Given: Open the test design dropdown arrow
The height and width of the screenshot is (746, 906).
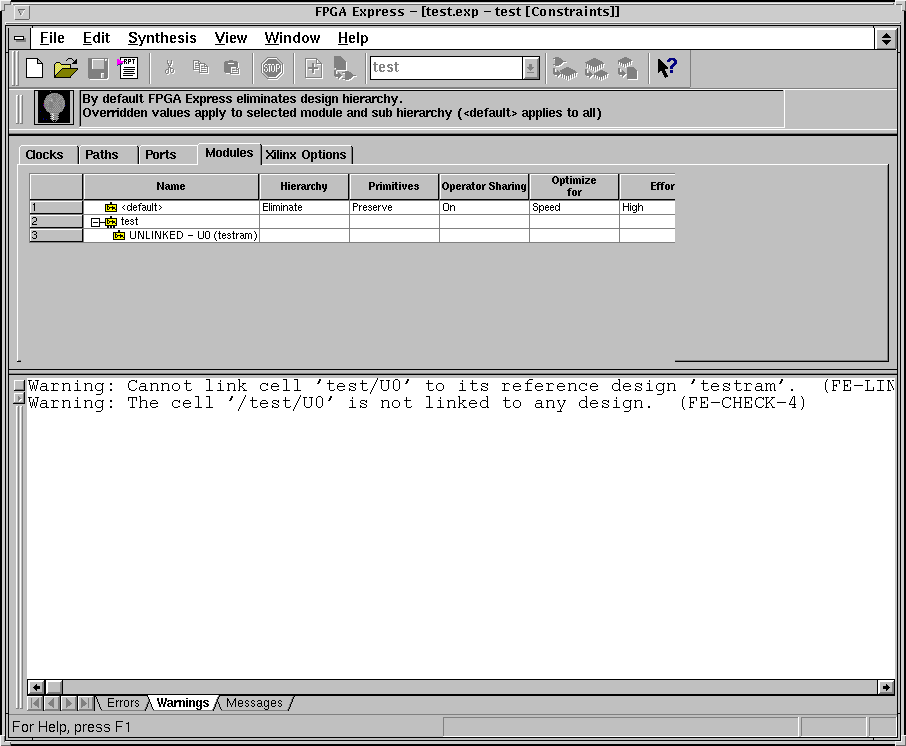Looking at the screenshot, I should click(x=531, y=68).
